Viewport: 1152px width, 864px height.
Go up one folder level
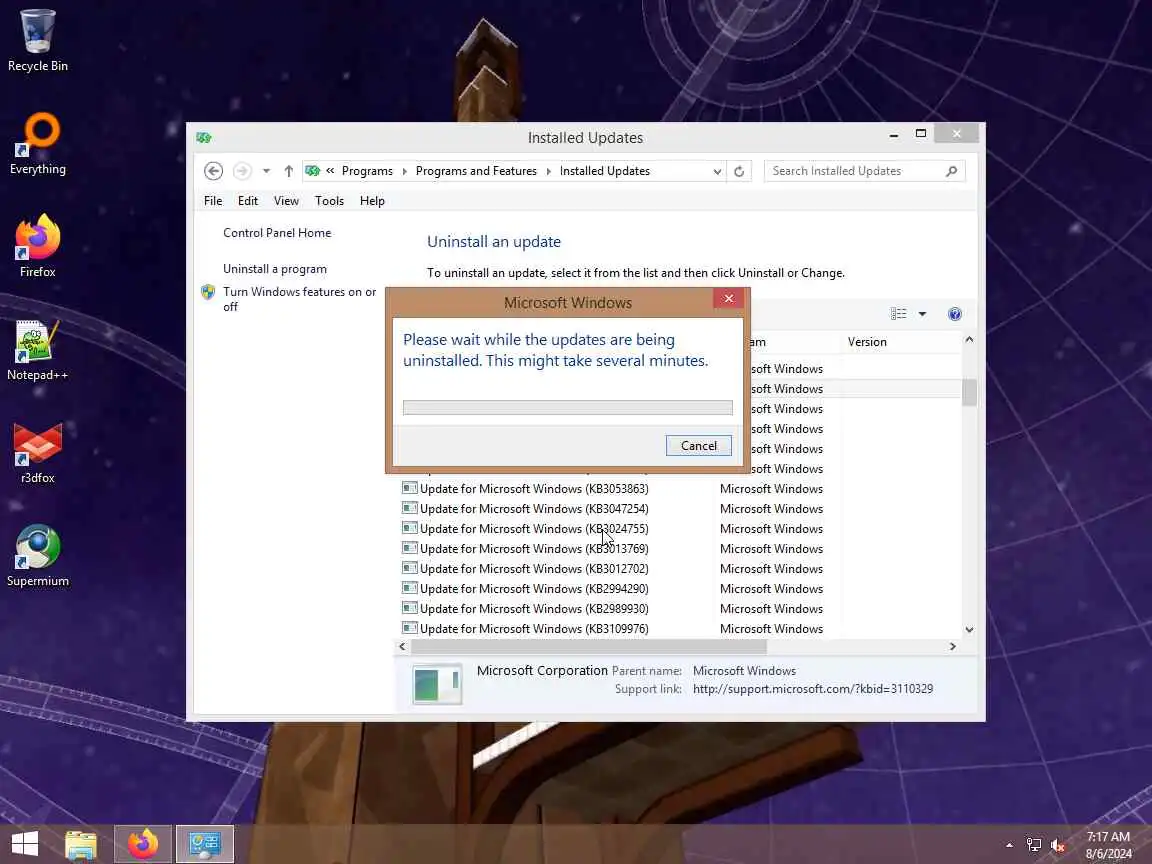(x=289, y=171)
